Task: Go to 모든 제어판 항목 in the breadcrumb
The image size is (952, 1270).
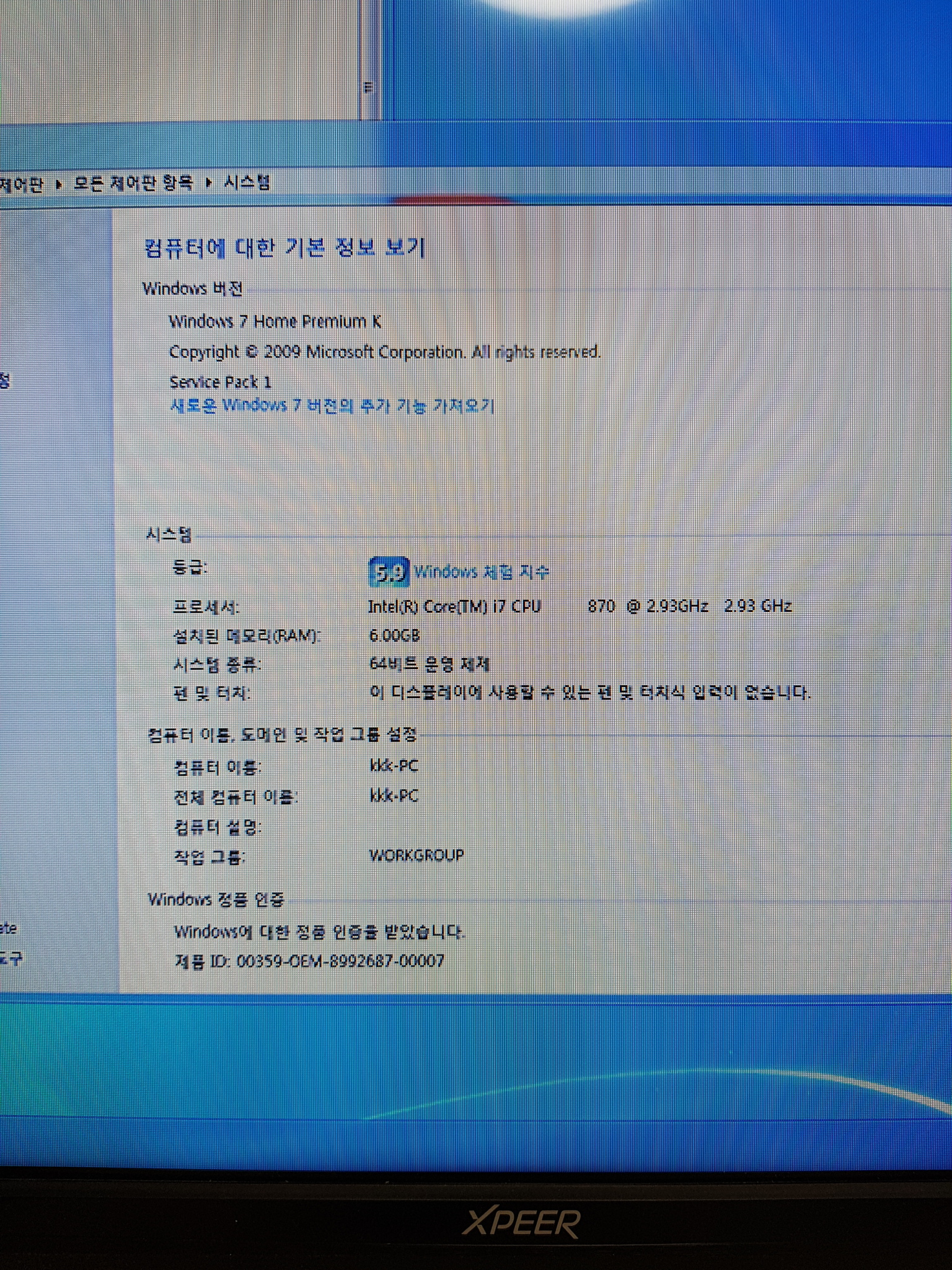Action: pos(134,183)
